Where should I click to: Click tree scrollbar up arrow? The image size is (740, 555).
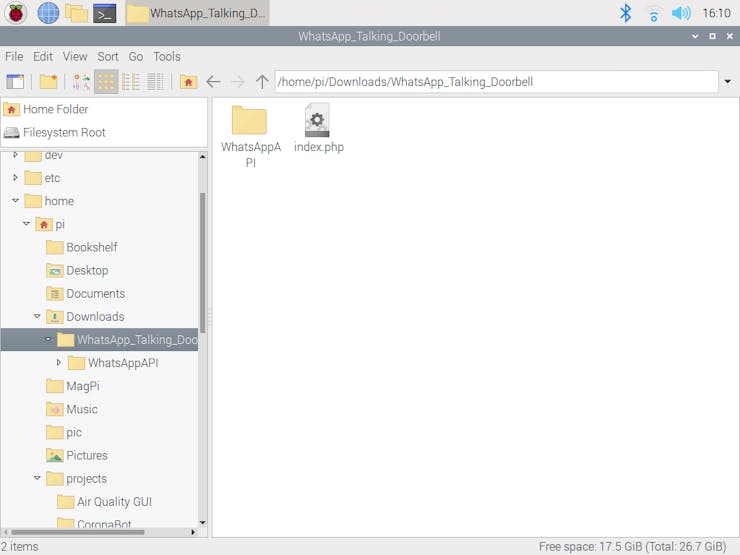point(202,156)
